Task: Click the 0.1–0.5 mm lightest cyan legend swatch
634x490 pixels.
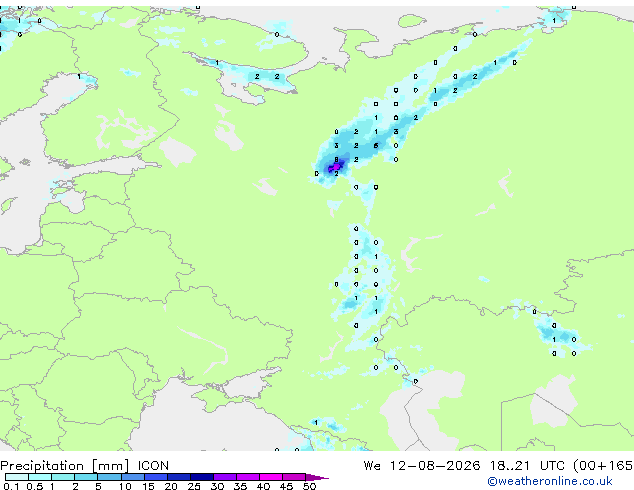Action: (x=17, y=477)
